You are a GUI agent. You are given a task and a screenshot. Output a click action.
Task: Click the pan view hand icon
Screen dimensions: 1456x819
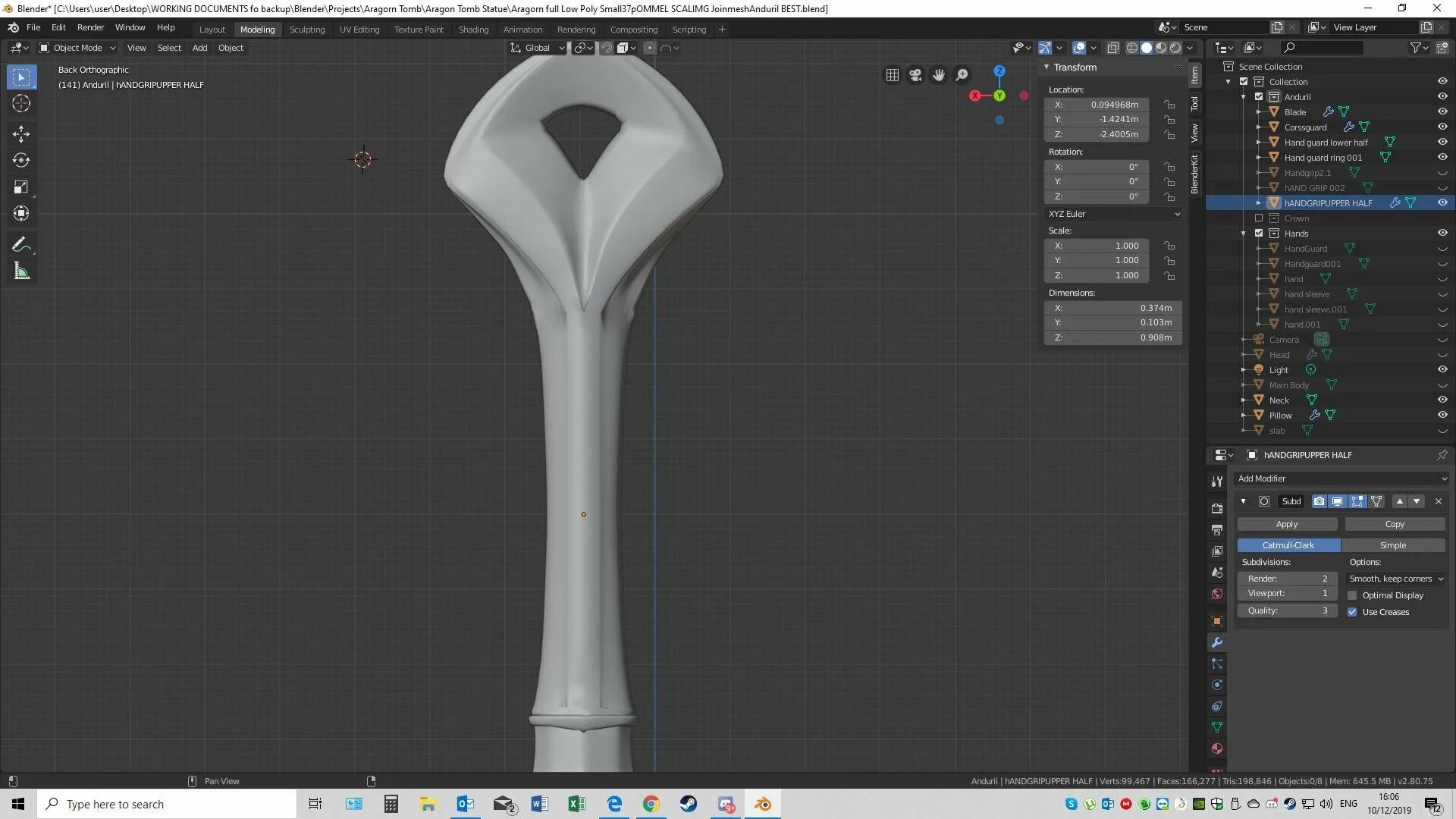pos(939,75)
